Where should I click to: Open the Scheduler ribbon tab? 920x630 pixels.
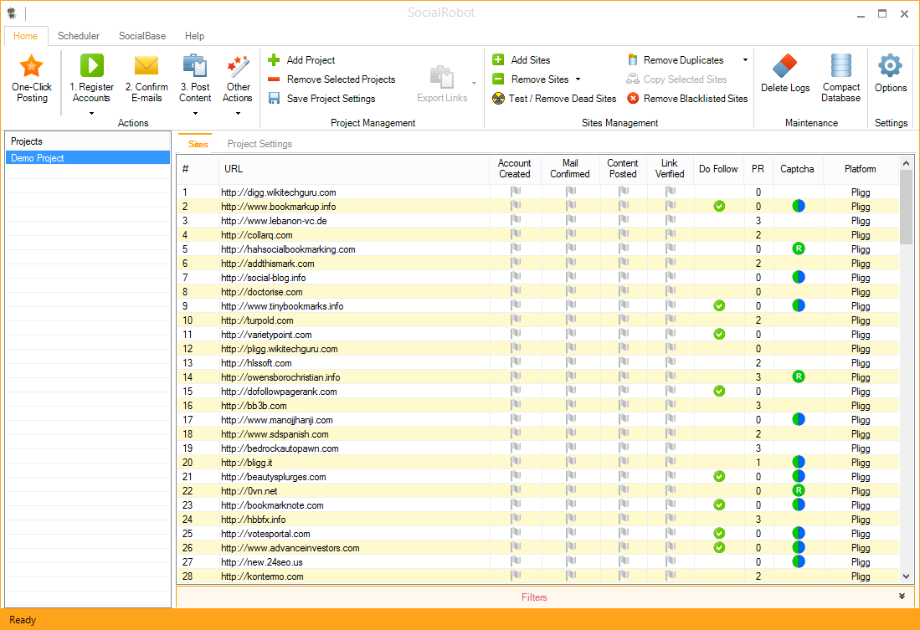[79, 36]
